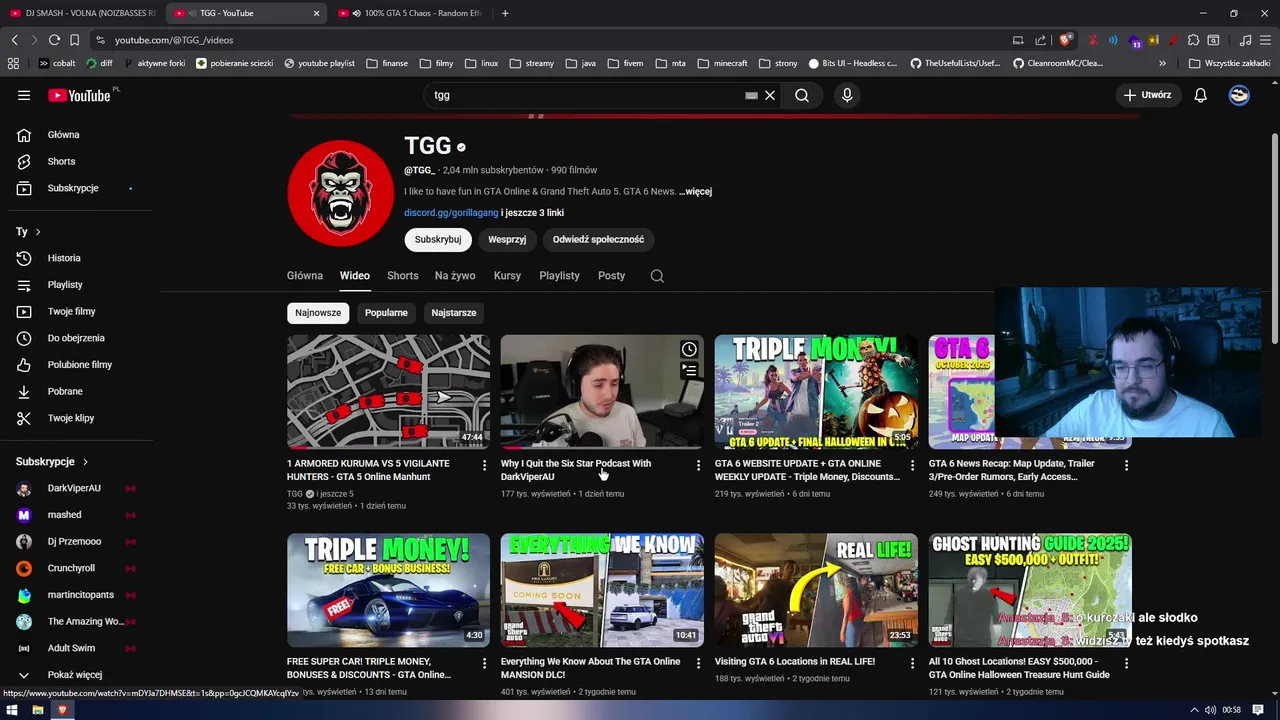Open the YouTube hamburger guide menu
1280x720 pixels.
(x=24, y=95)
